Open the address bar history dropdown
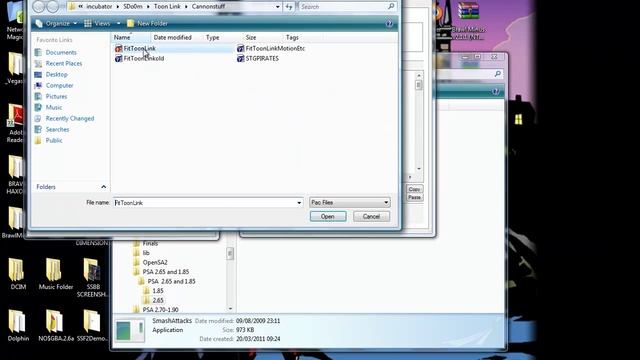640x360 pixels. tap(278, 7)
